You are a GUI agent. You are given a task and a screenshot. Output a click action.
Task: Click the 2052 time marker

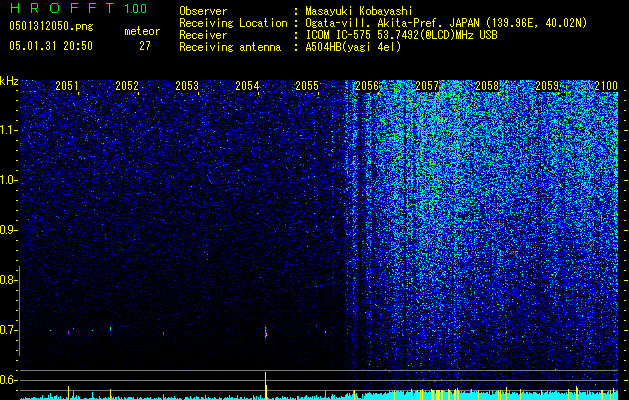tap(127, 86)
